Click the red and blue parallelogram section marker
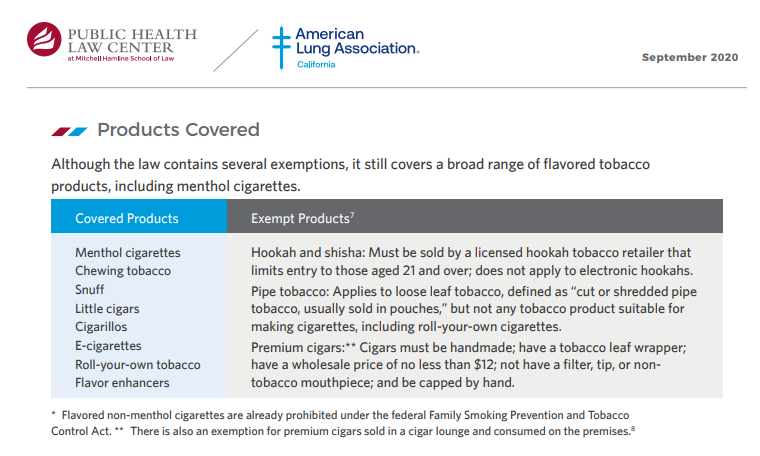Screen dimensions: 760x456 pos(69,131)
